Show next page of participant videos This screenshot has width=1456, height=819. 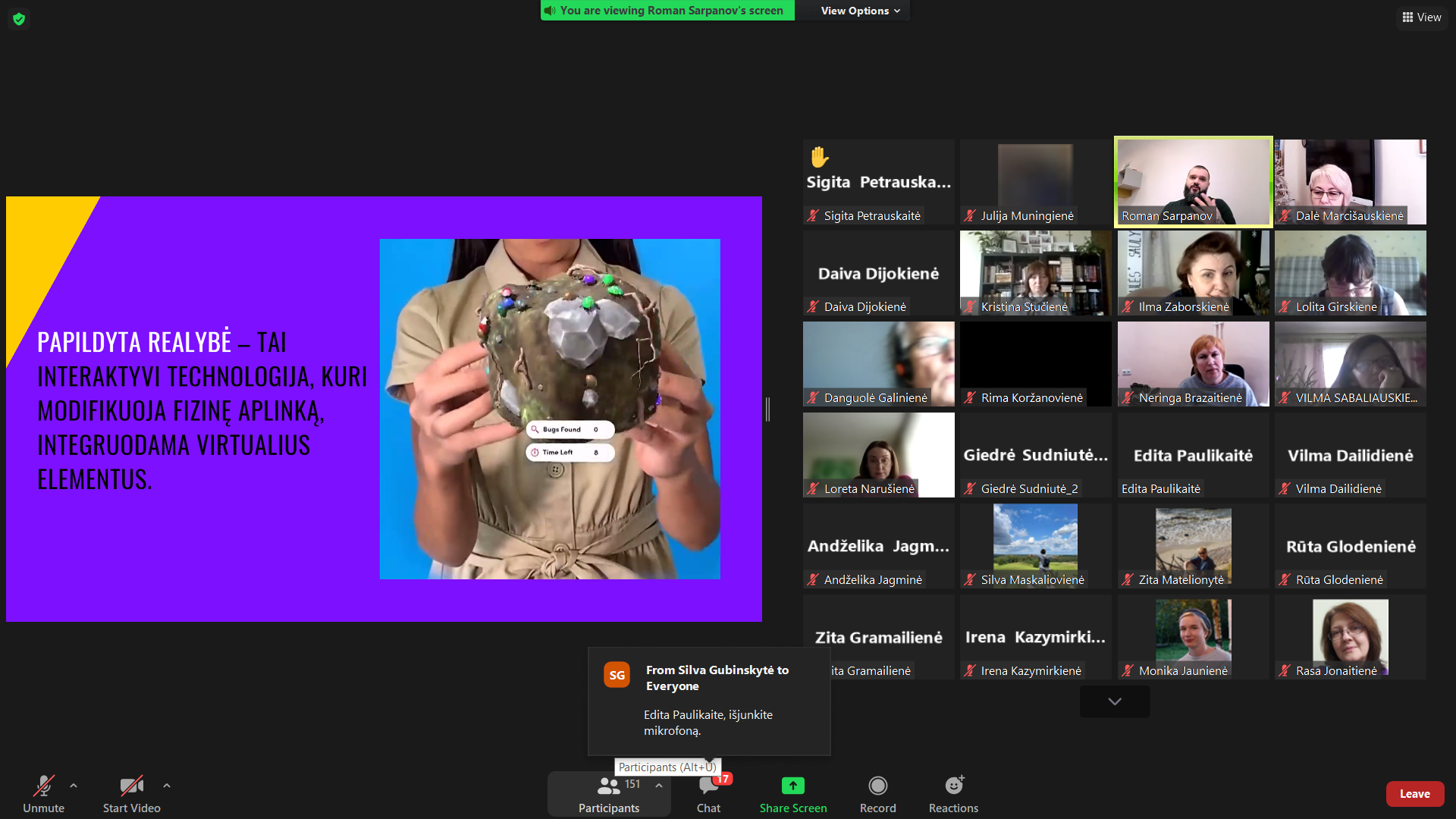pos(1114,701)
